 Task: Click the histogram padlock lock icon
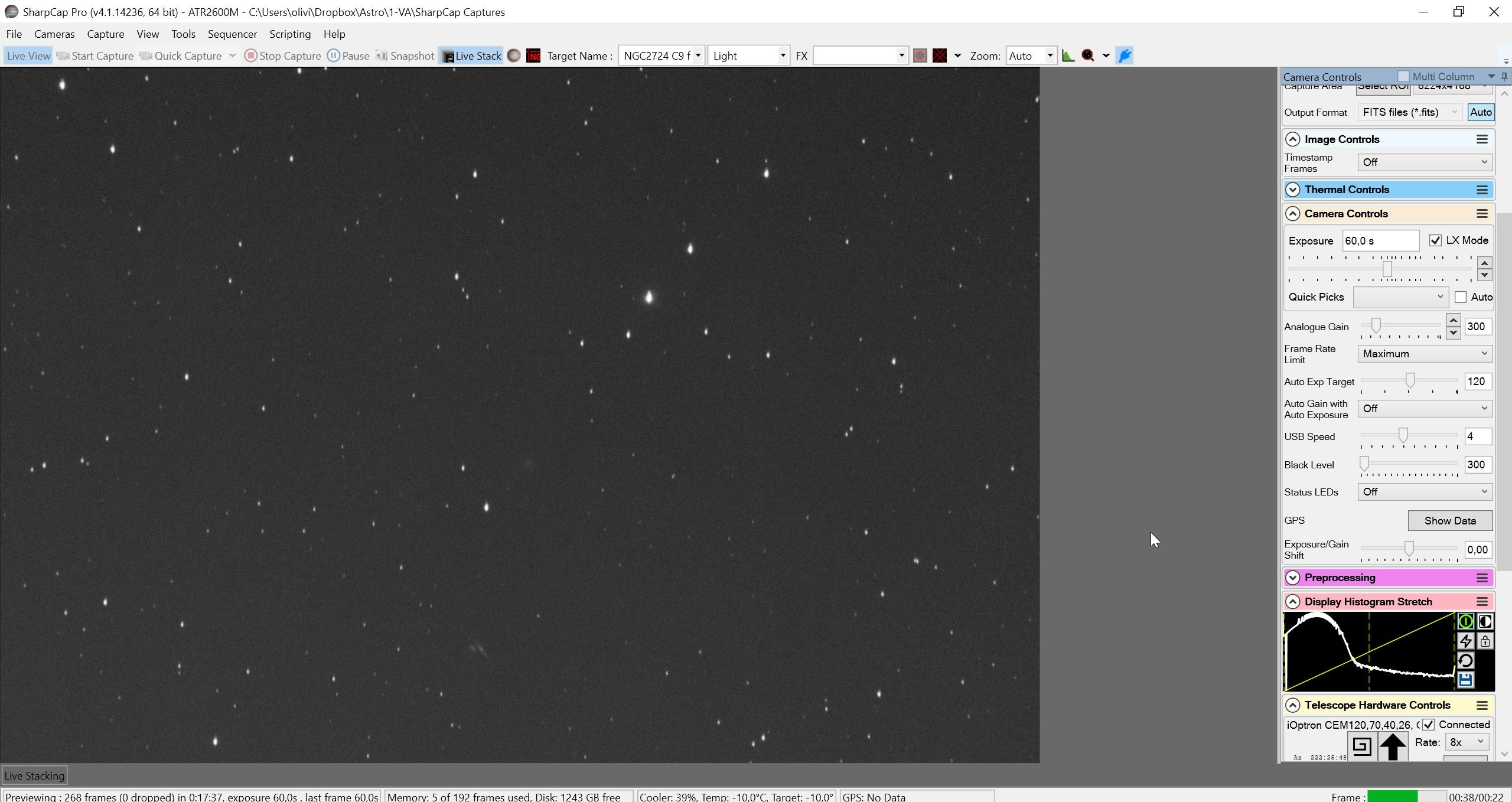[x=1485, y=641]
